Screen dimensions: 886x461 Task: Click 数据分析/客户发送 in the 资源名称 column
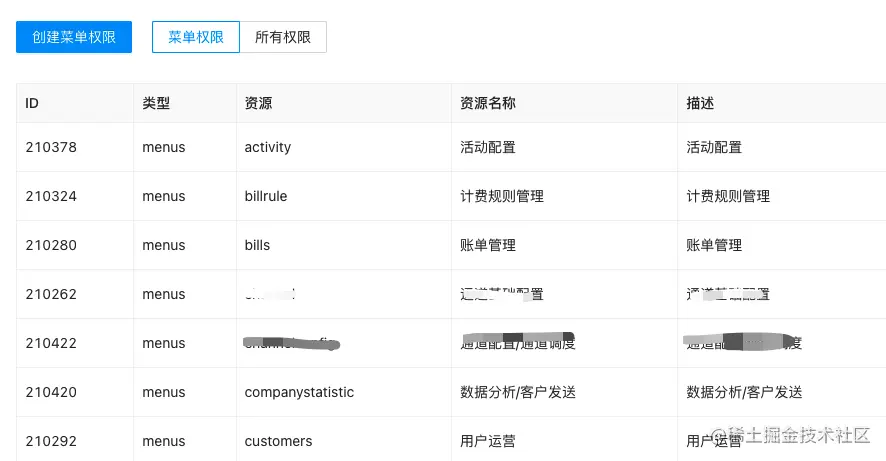[517, 392]
